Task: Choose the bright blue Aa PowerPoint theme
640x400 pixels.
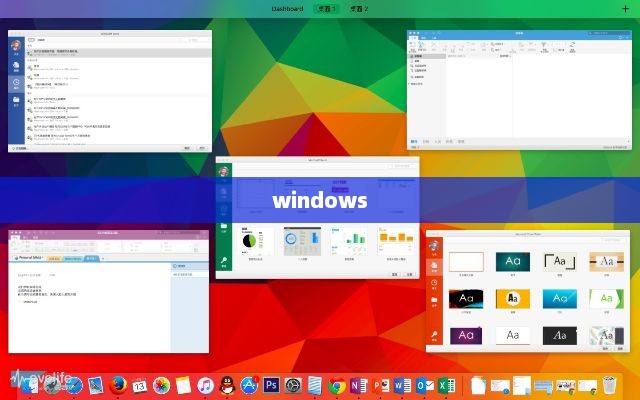Action: [x=560, y=299]
